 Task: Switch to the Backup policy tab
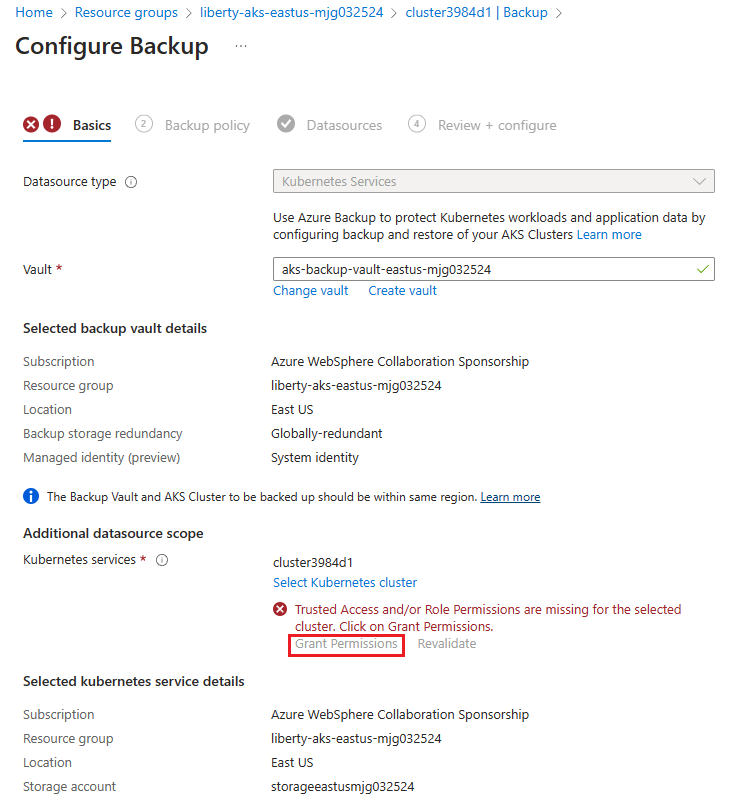click(207, 125)
